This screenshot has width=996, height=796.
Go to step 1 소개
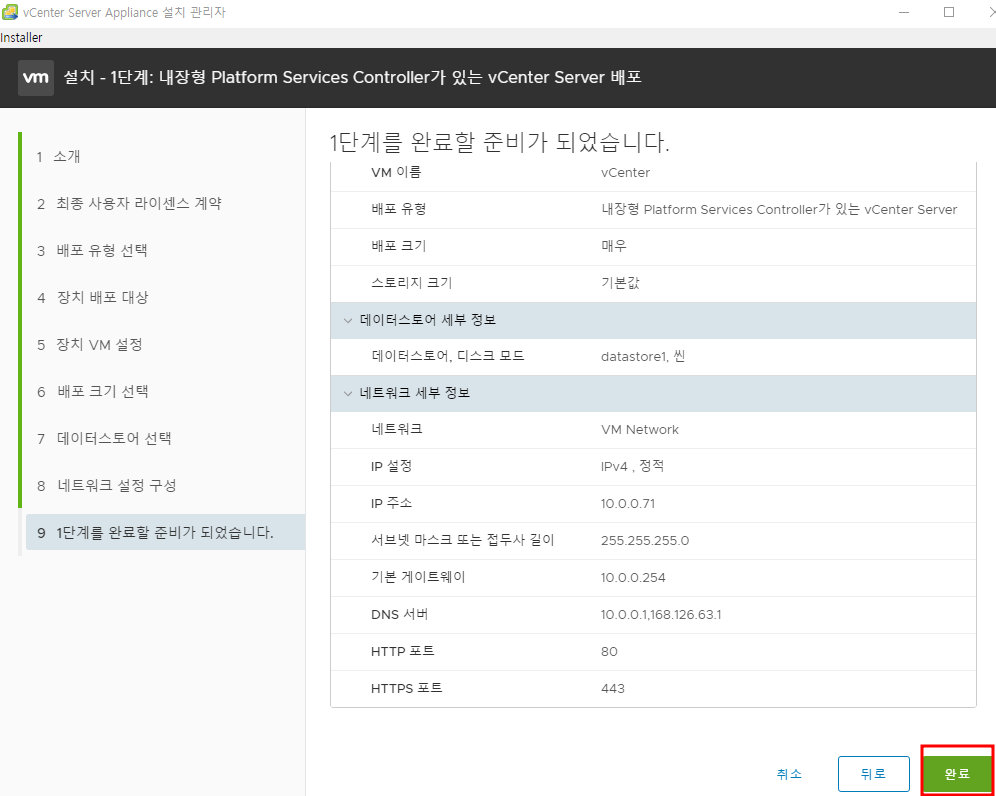58,156
